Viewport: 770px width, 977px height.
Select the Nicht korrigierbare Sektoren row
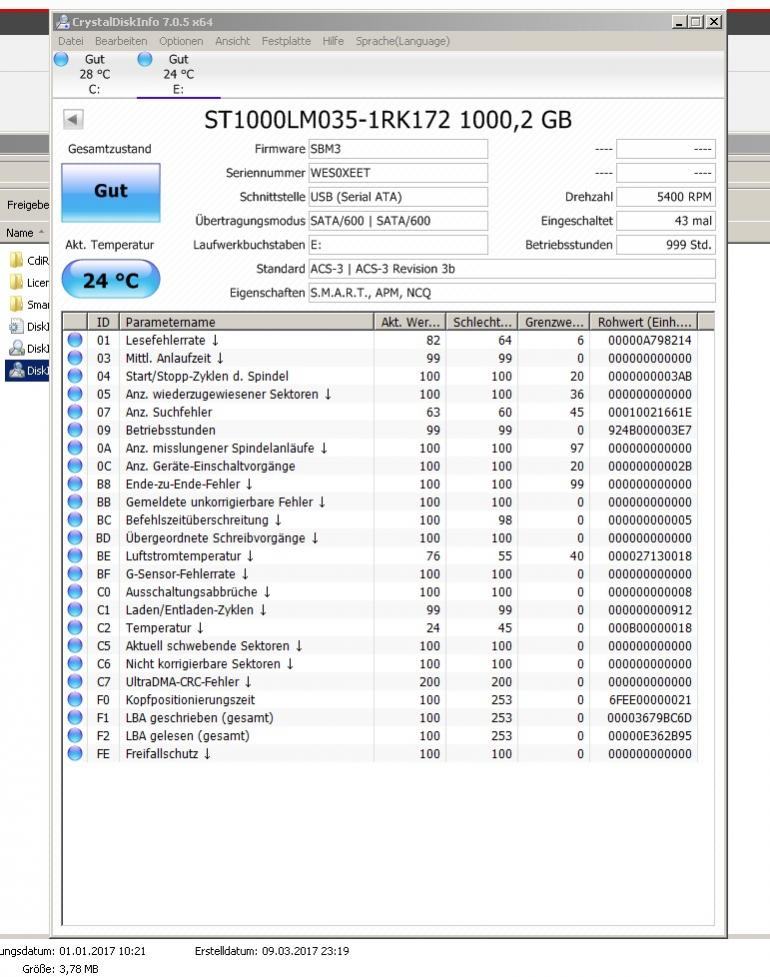380,664
